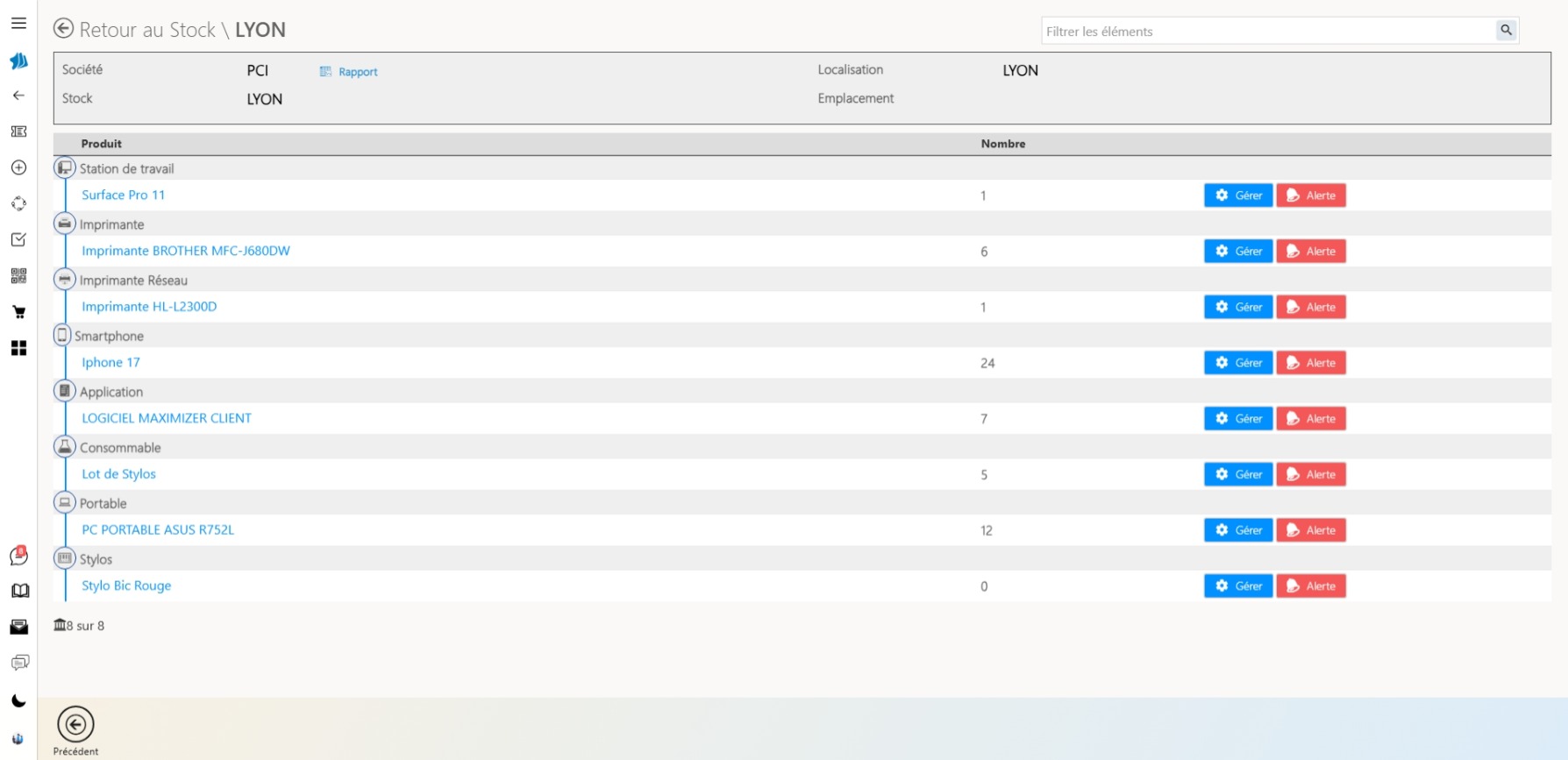Click Gérer for Surface Pro 11

[x=1237, y=195]
